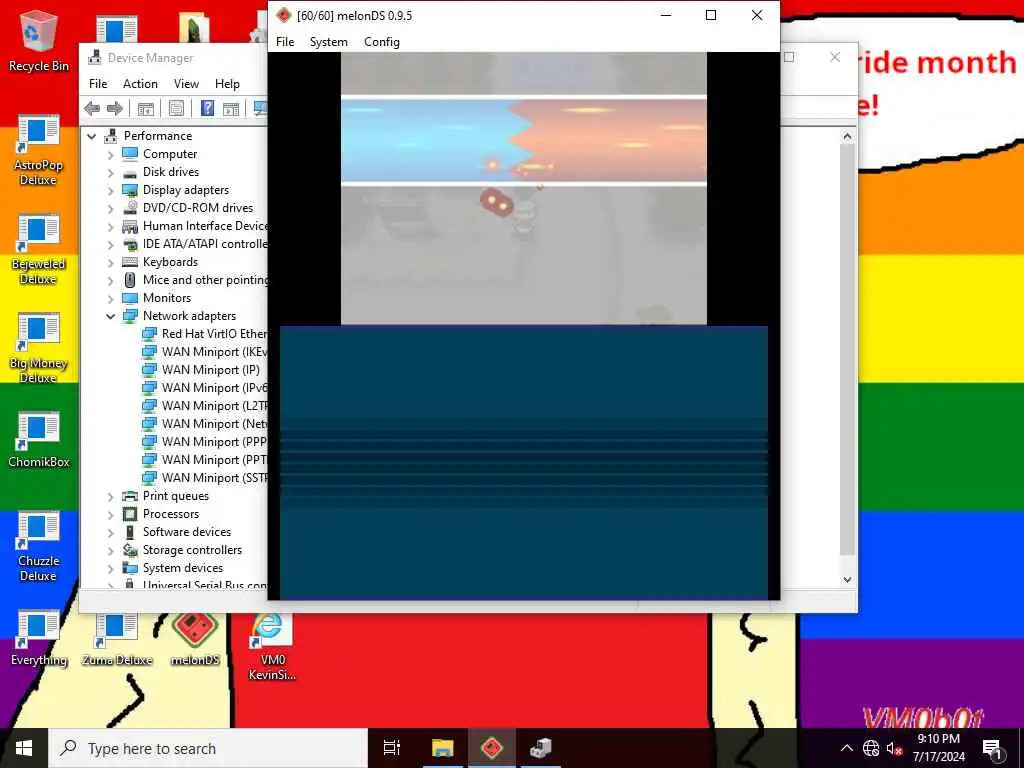Select Bejeweled Deluxe desktop shortcut

39,249
